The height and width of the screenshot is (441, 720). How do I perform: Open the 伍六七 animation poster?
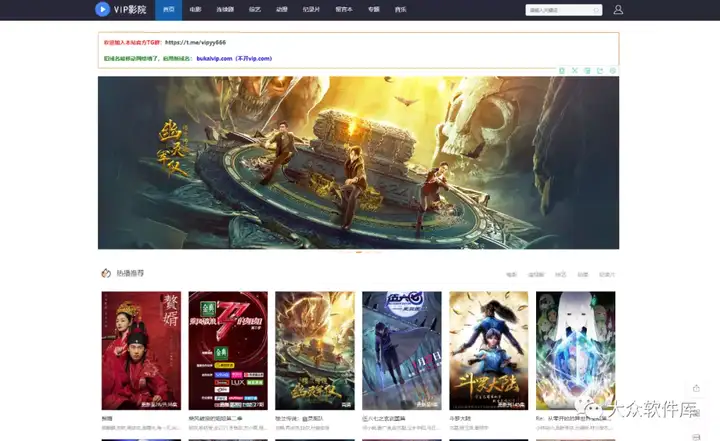point(402,351)
